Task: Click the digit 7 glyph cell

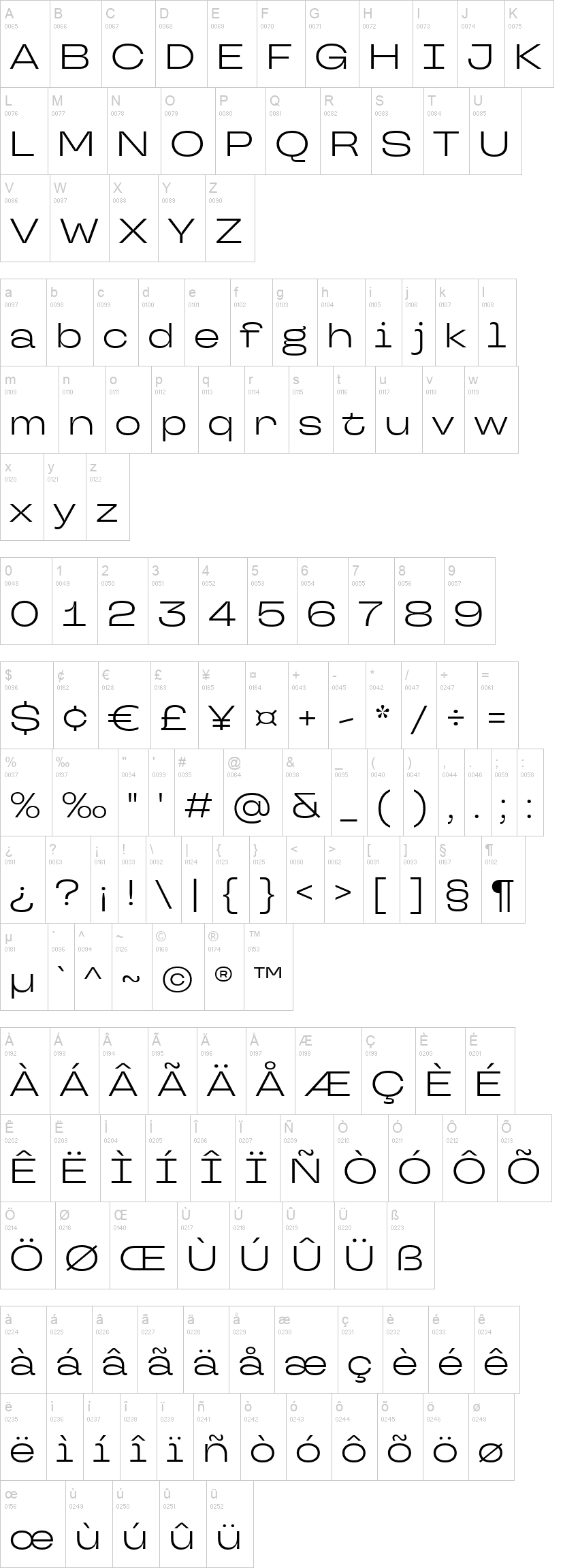Action: point(372,601)
